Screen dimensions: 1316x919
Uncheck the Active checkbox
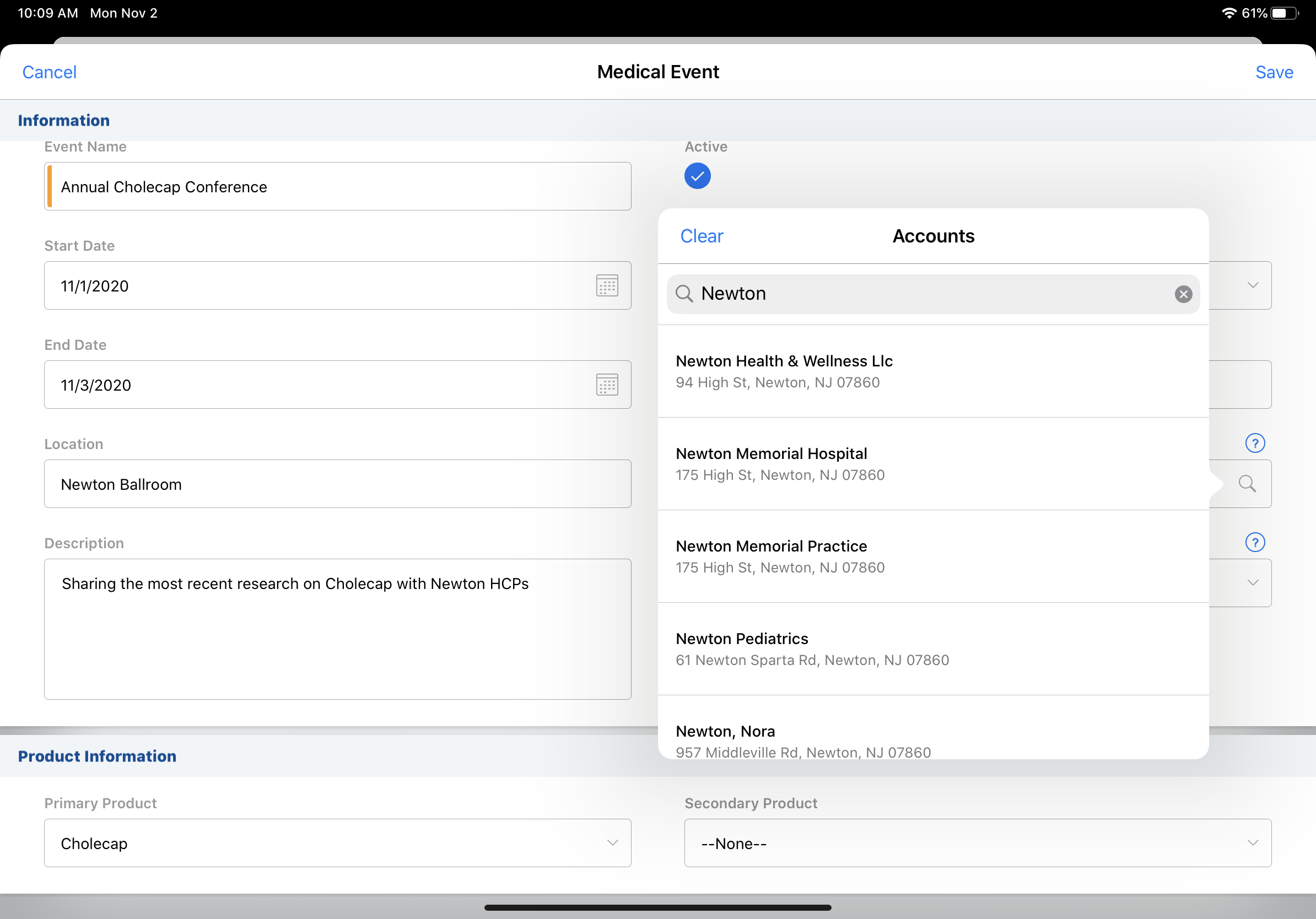pos(697,176)
